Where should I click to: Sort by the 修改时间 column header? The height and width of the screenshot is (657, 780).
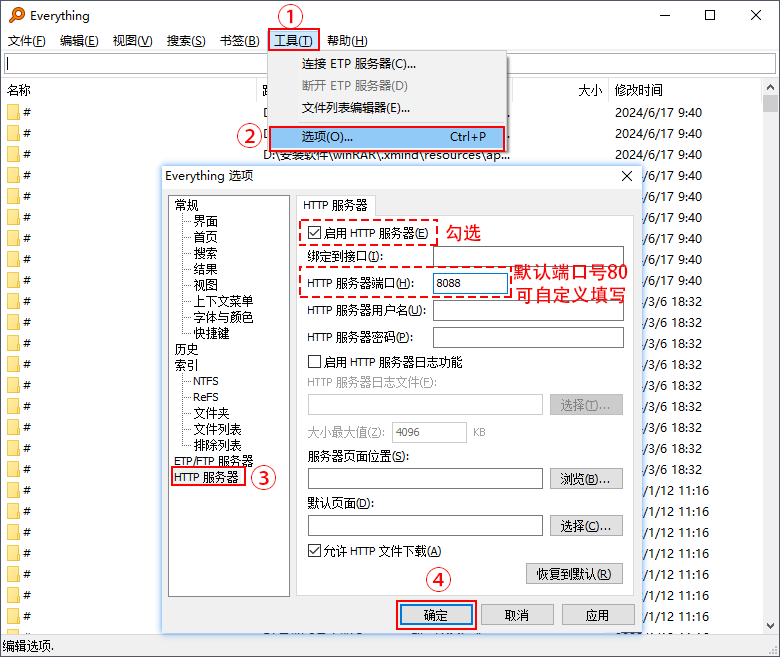[639, 90]
